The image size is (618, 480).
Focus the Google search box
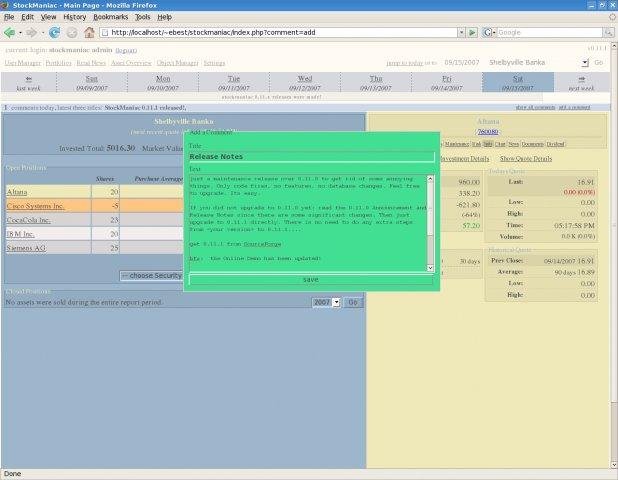click(550, 33)
